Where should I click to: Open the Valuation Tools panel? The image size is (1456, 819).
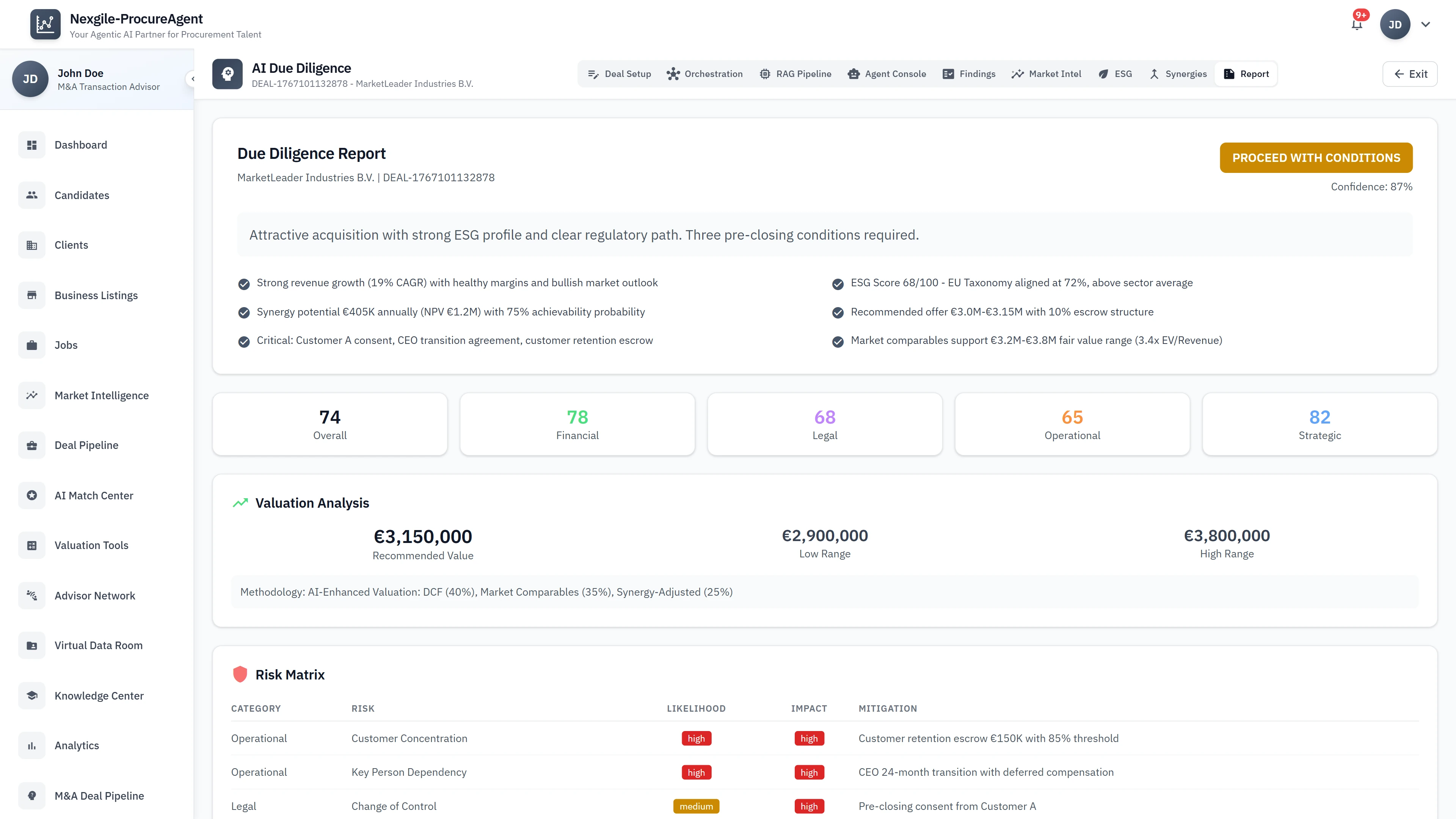(x=91, y=545)
